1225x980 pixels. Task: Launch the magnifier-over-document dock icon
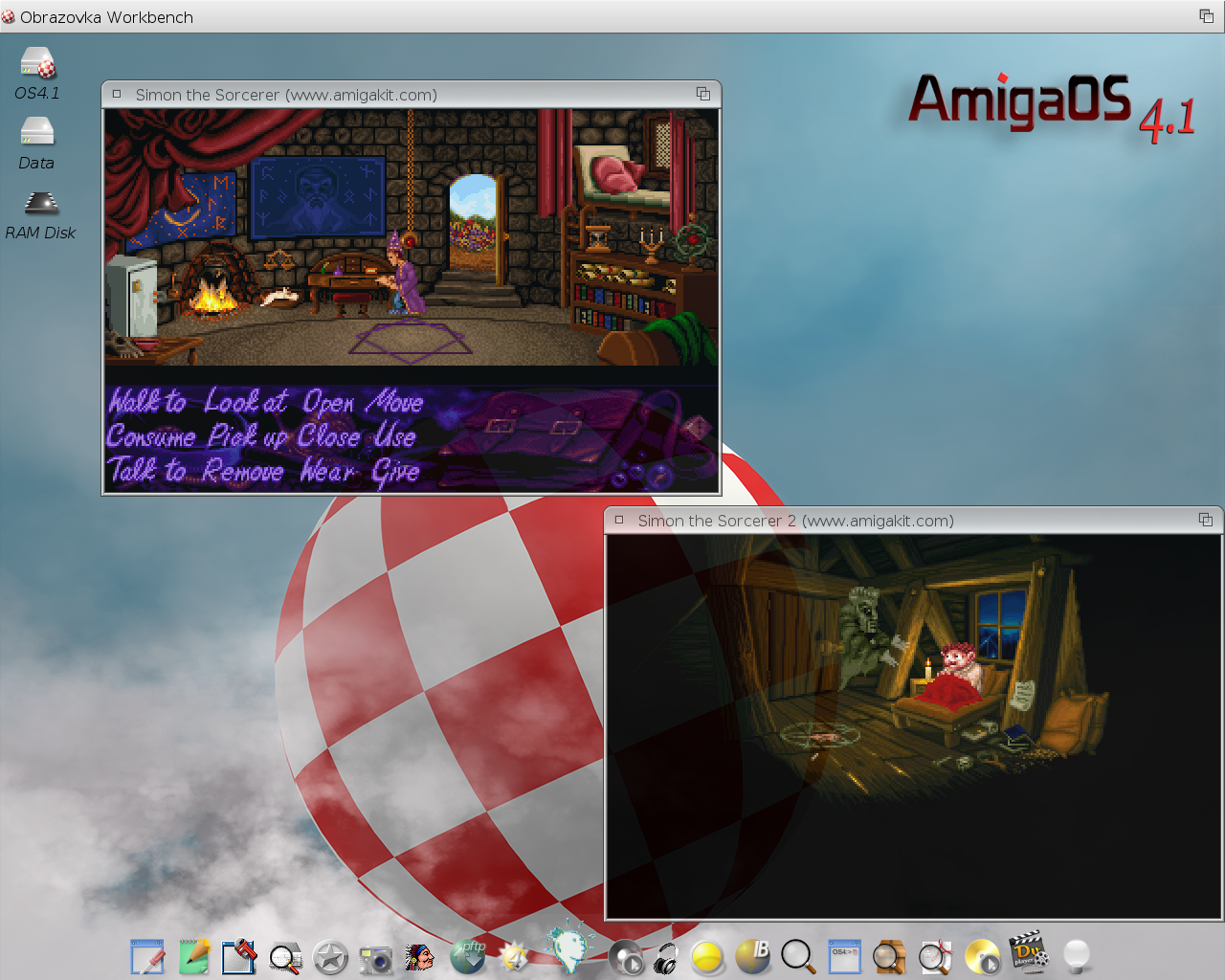(285, 958)
